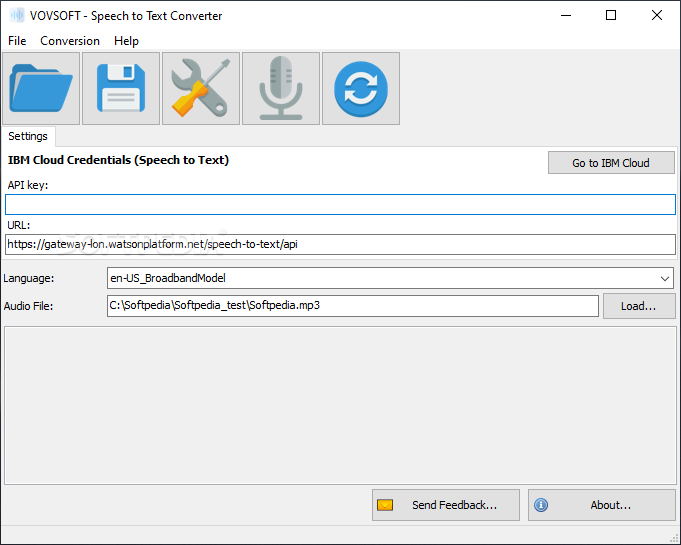Viewport: 681px width, 545px height.
Task: Open Send Feedback... dialog
Action: pos(446,505)
